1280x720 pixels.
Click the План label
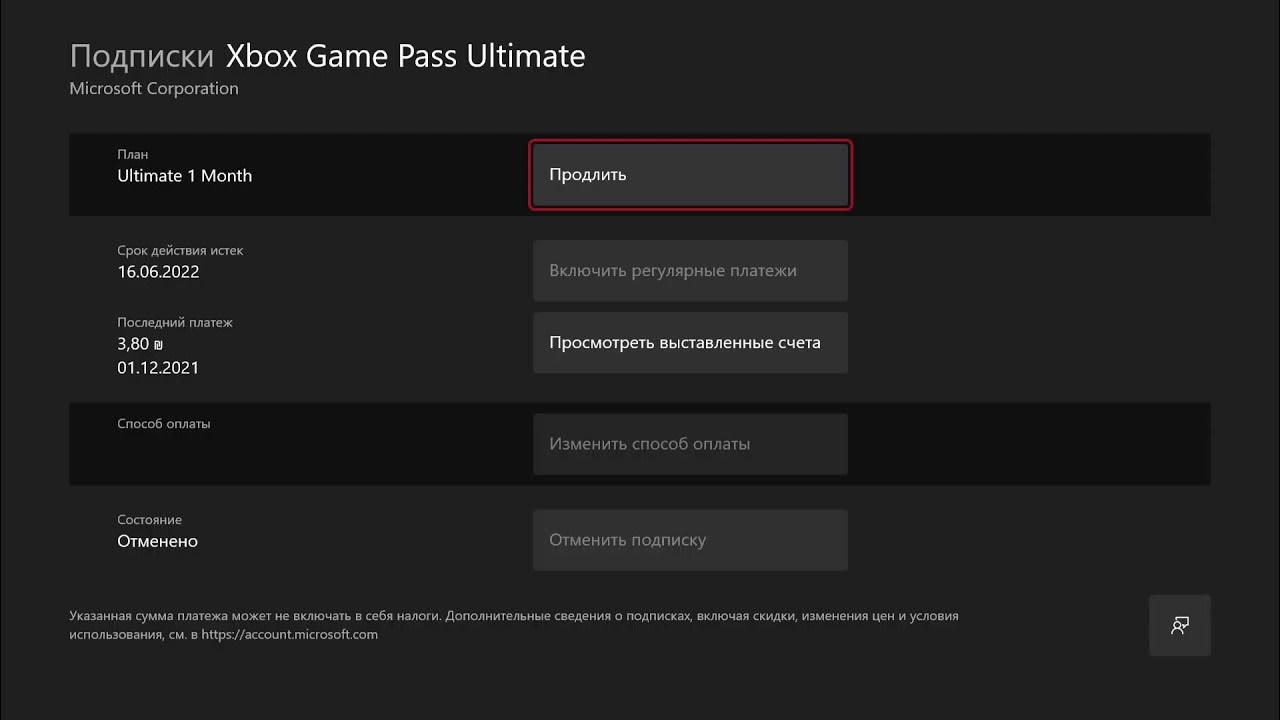pyautogui.click(x=133, y=154)
